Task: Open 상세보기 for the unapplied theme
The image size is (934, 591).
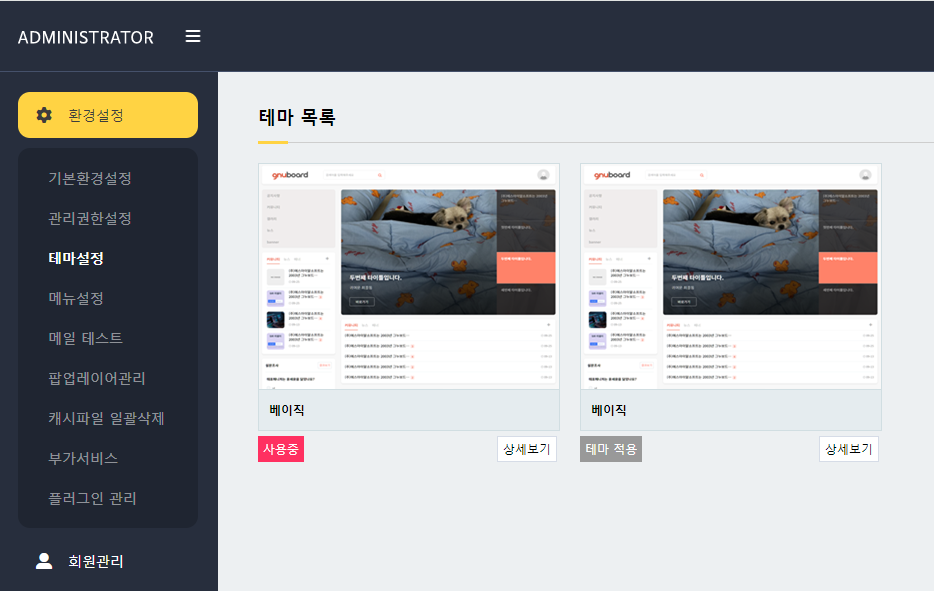Action: pyautogui.click(x=848, y=449)
